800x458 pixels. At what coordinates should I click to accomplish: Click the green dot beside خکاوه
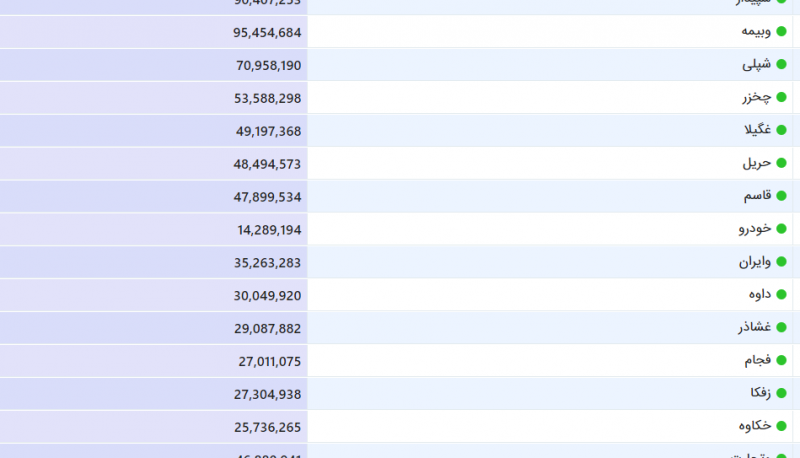[x=782, y=425]
